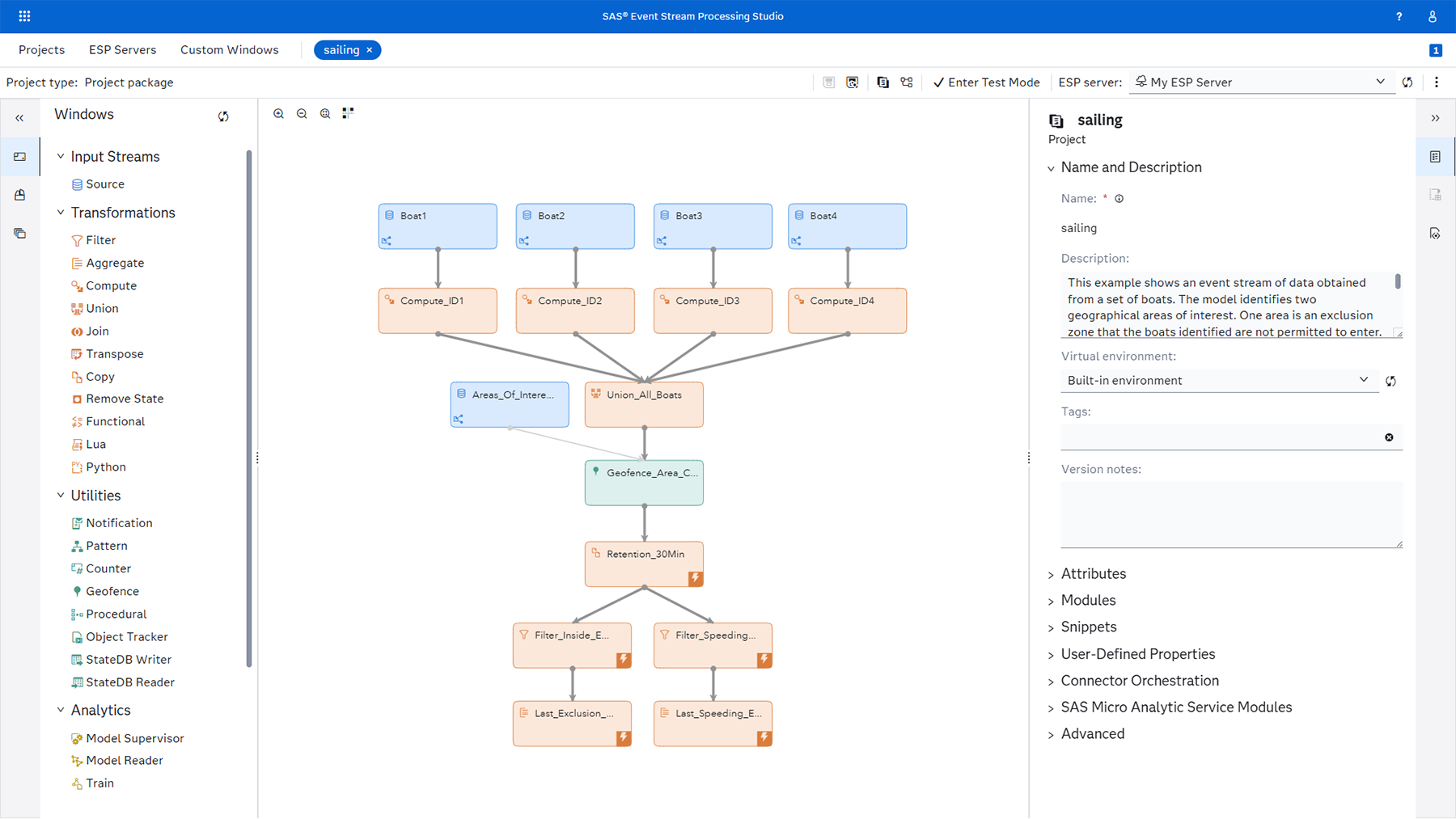Screen dimensions: 1456x819
Task: Click inside the Version notes field
Action: tap(1230, 515)
